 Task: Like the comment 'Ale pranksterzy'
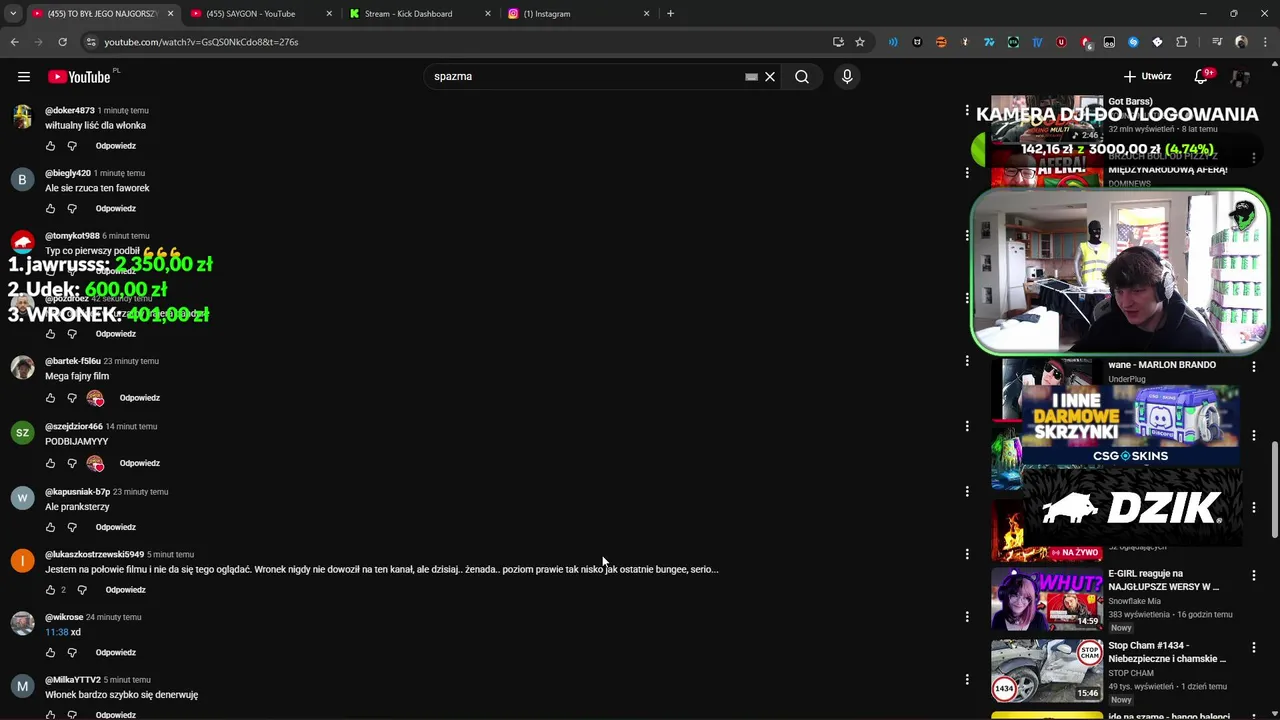click(x=50, y=527)
